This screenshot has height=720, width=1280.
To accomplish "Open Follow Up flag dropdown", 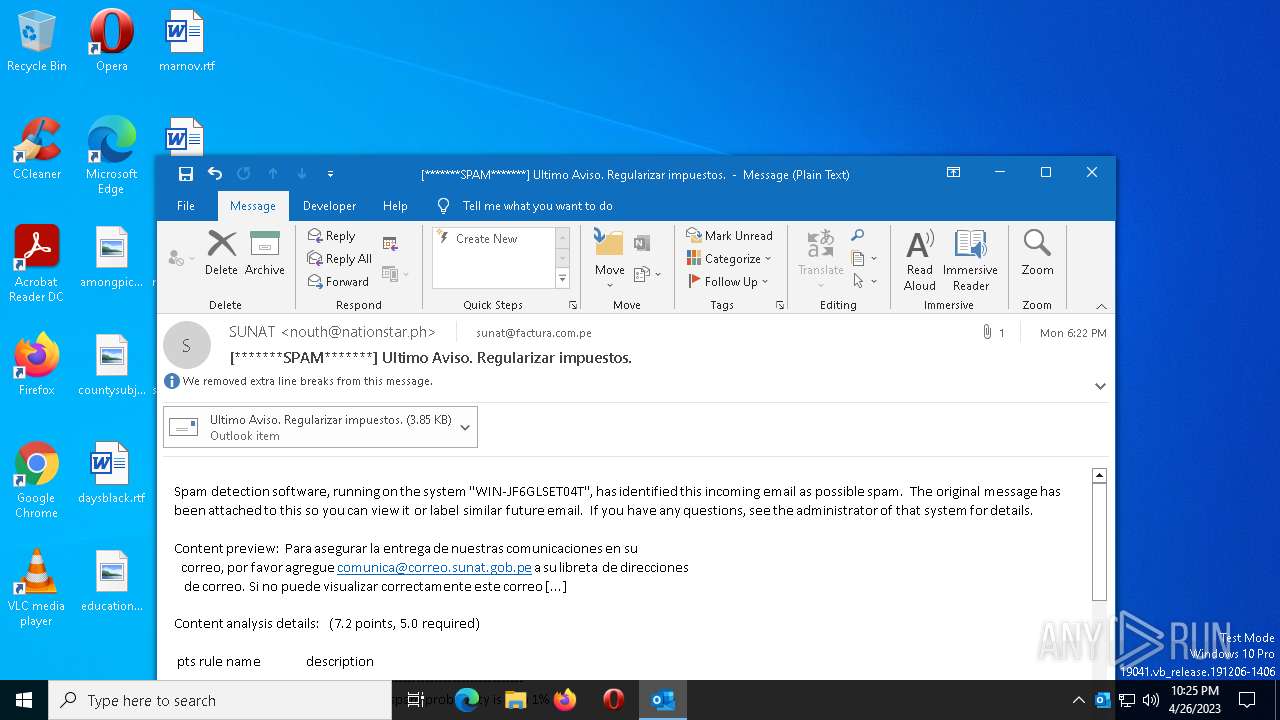I will tap(729, 282).
